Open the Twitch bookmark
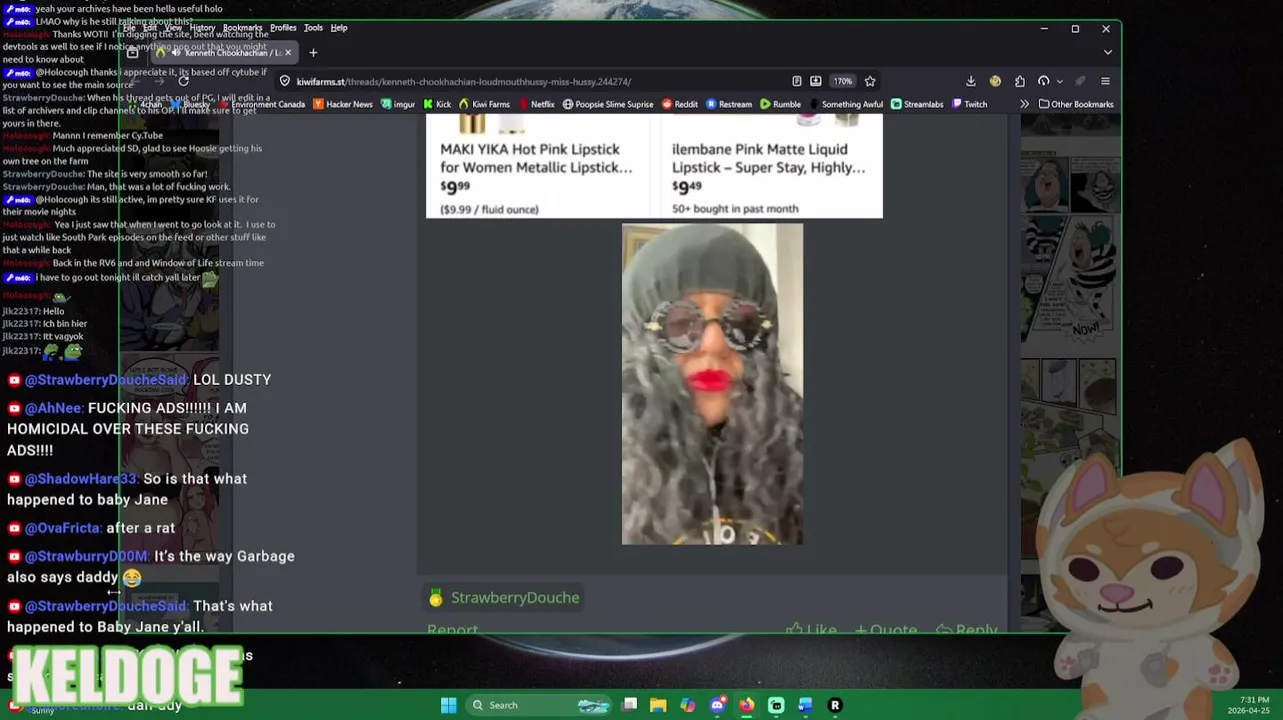 point(970,104)
